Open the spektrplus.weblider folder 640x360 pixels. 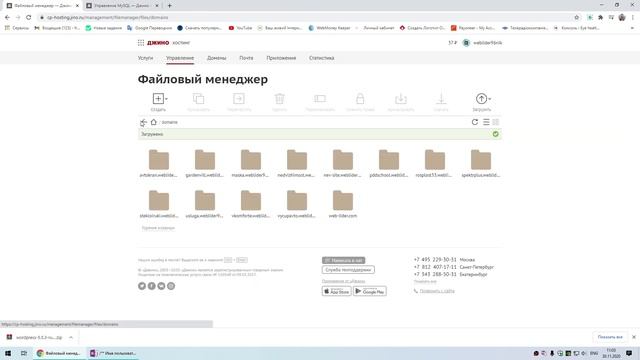click(481, 163)
